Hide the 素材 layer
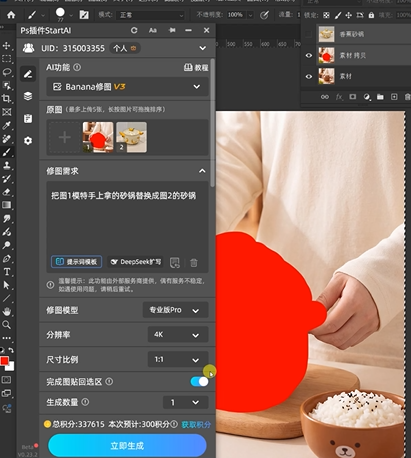Image resolution: width=411 pixels, height=458 pixels. 309,76
